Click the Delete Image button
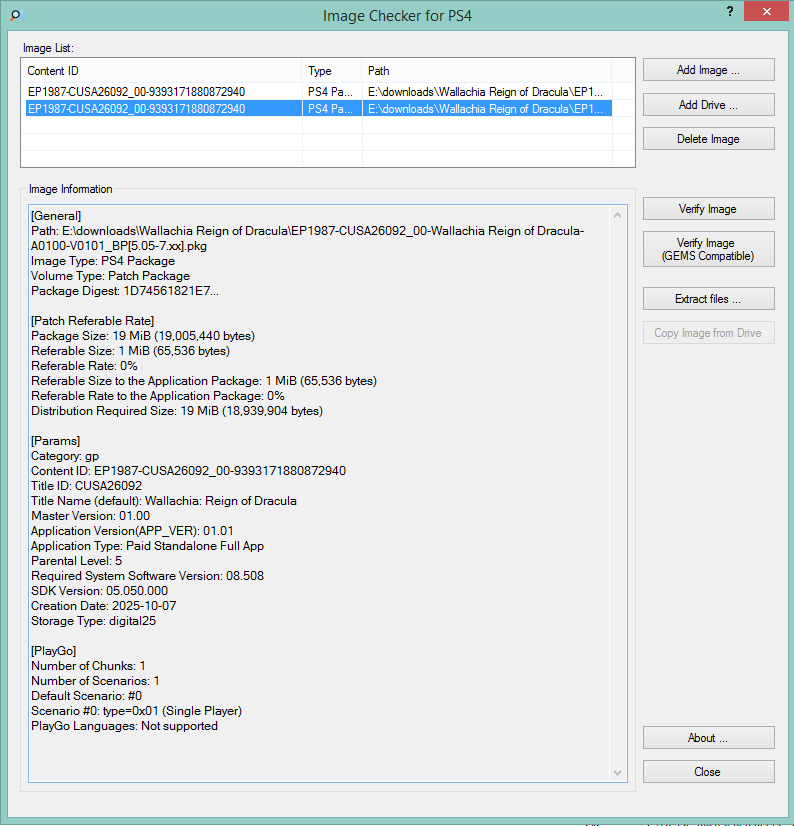This screenshot has height=826, width=794. 708,139
